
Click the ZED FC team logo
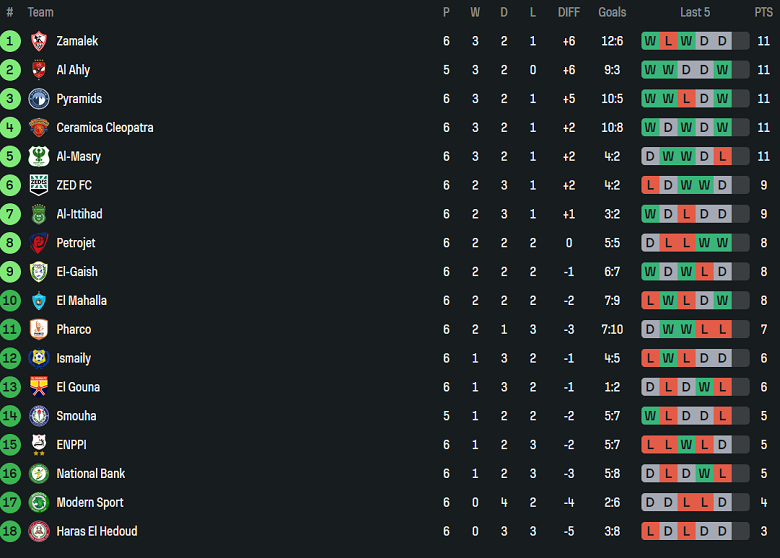(x=39, y=185)
